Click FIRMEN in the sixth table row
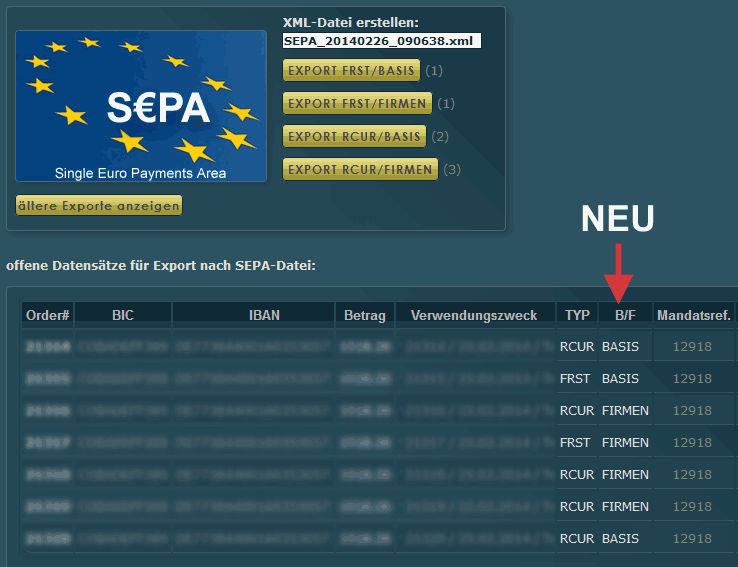Screen dimensions: 738x567 click(625, 507)
